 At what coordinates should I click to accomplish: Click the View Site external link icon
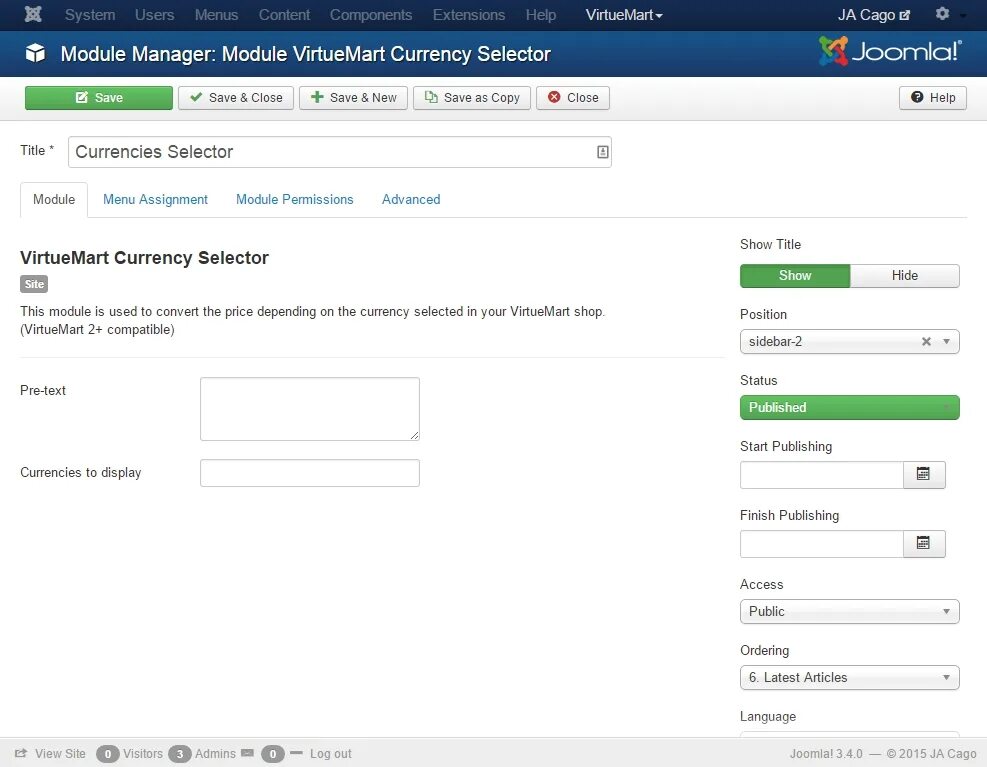coord(21,753)
